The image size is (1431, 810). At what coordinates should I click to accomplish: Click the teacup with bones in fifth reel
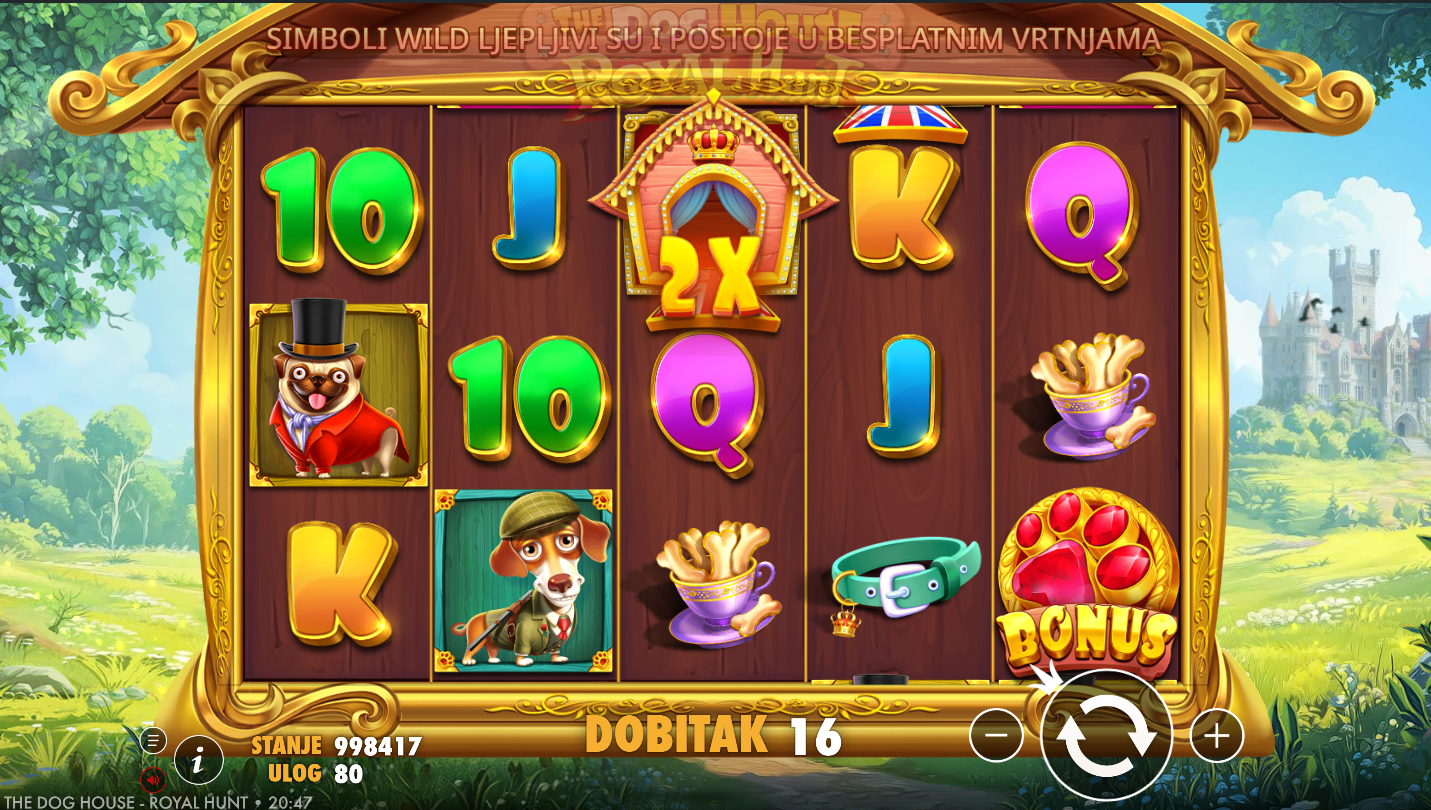tap(1094, 397)
